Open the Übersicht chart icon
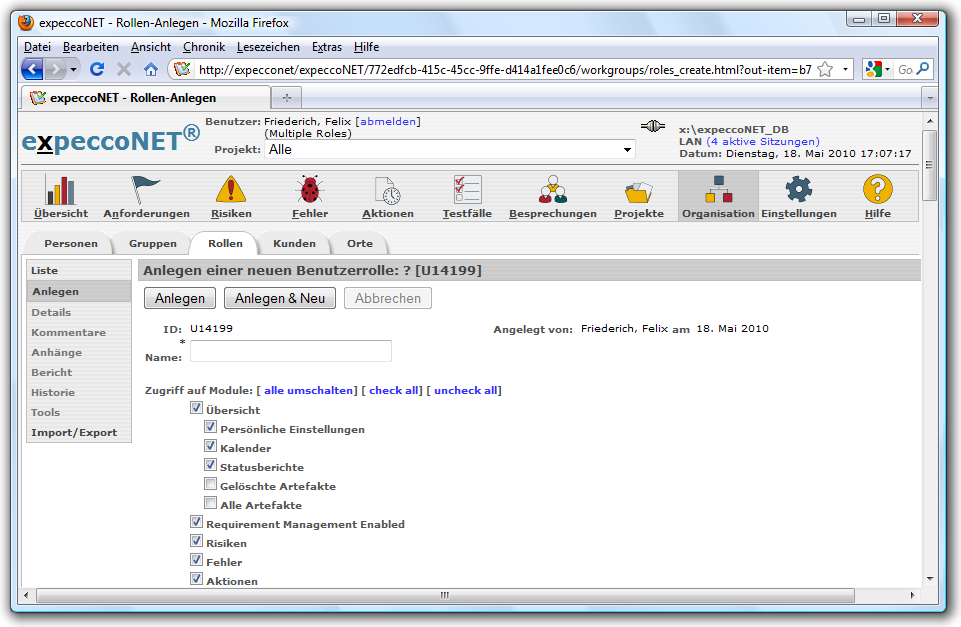Viewport: 961px width, 627px height. tap(60, 190)
